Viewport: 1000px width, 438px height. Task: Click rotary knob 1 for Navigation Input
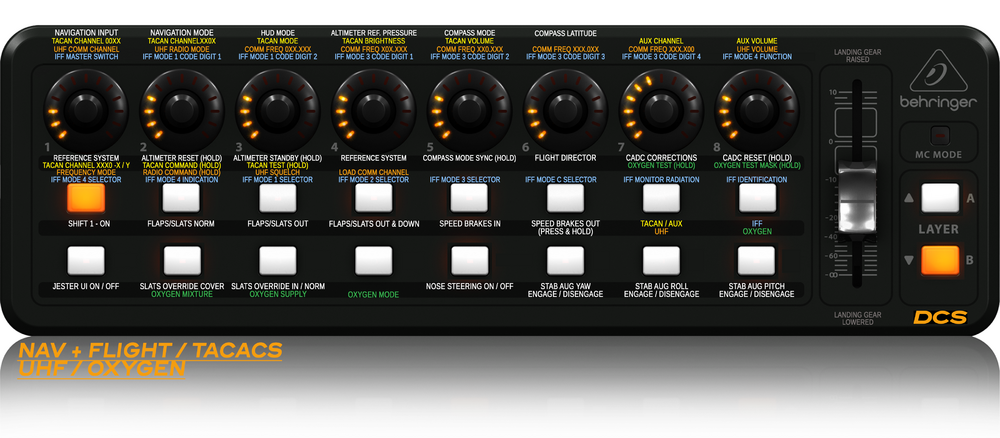[x=85, y=109]
